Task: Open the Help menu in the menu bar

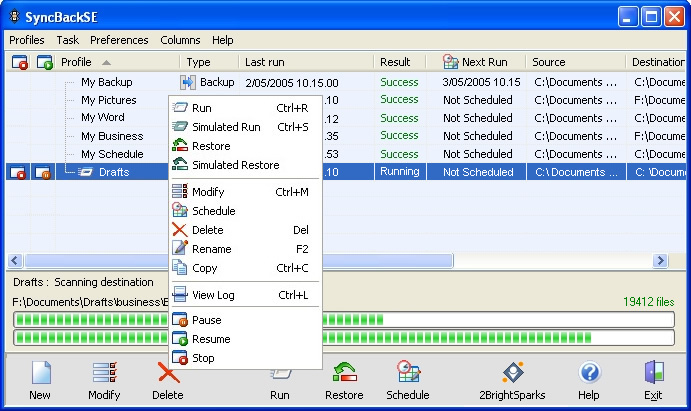Action: (223, 40)
